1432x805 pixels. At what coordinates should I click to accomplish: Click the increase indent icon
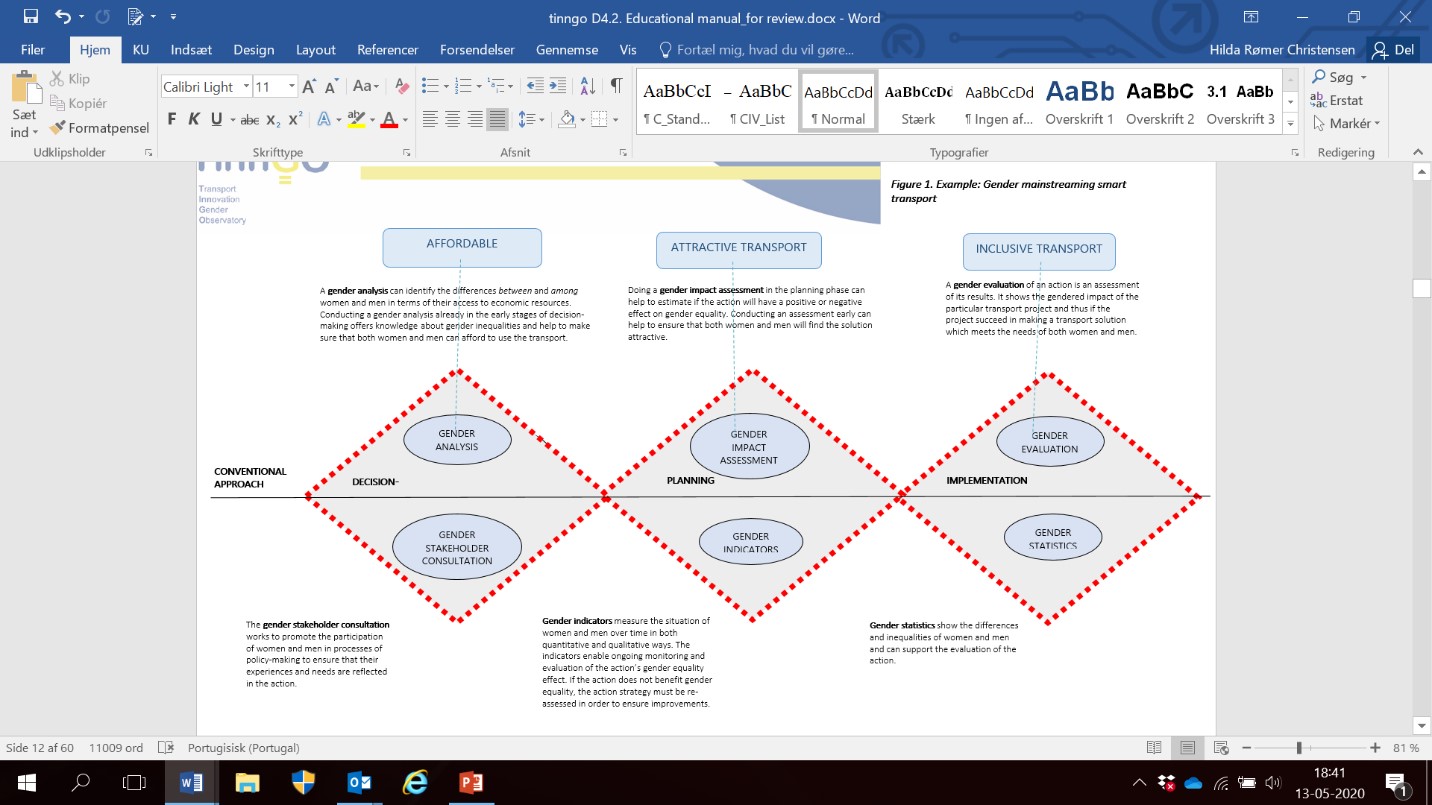559,87
